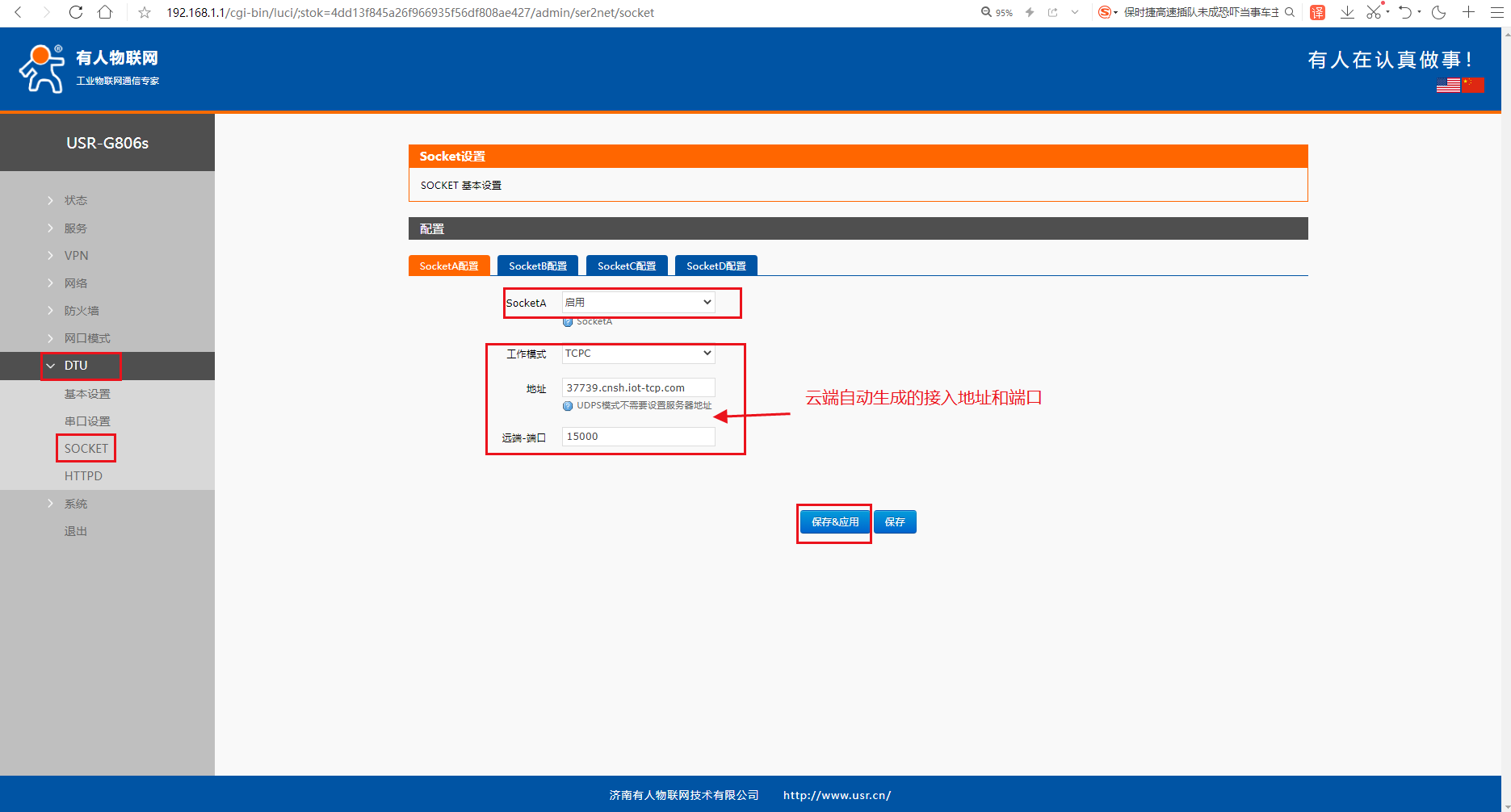Bookmark this page with the star icon
Screen dimensions: 1511x812
(145, 13)
